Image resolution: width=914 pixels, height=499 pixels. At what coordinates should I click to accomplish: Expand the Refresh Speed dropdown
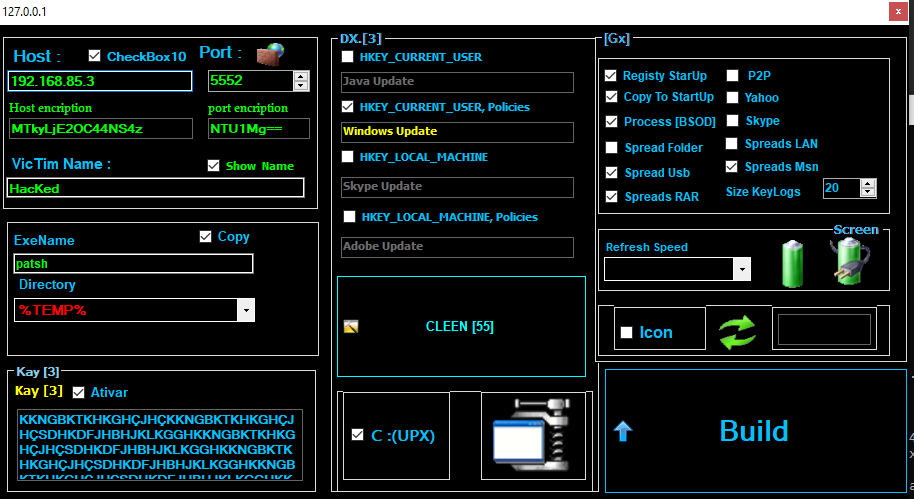[x=741, y=269]
